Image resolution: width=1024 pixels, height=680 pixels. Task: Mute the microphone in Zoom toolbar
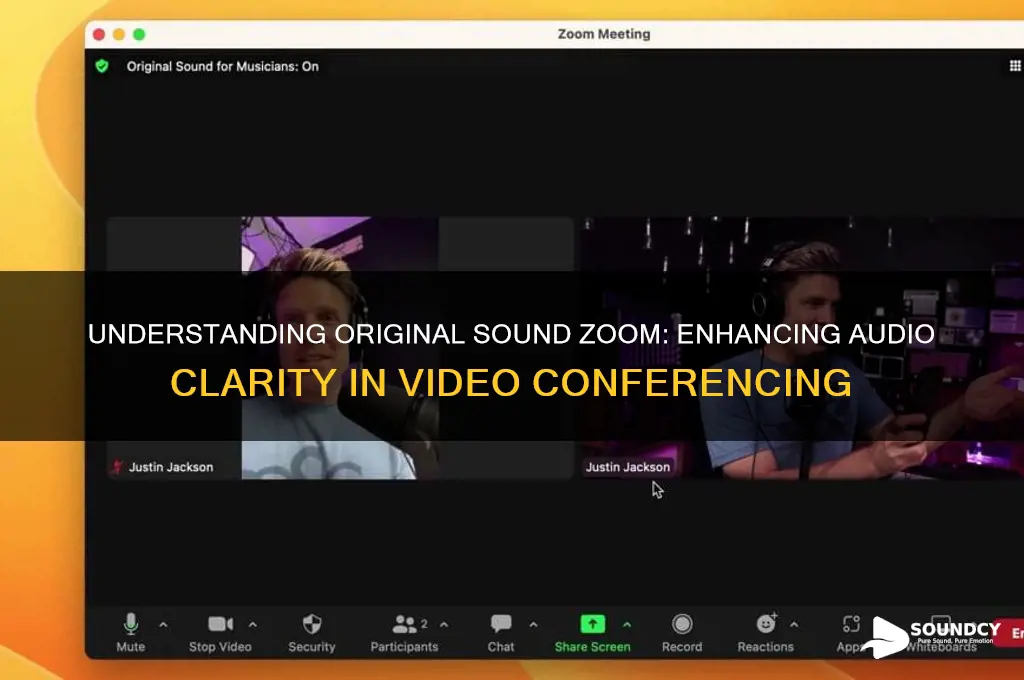point(131,632)
